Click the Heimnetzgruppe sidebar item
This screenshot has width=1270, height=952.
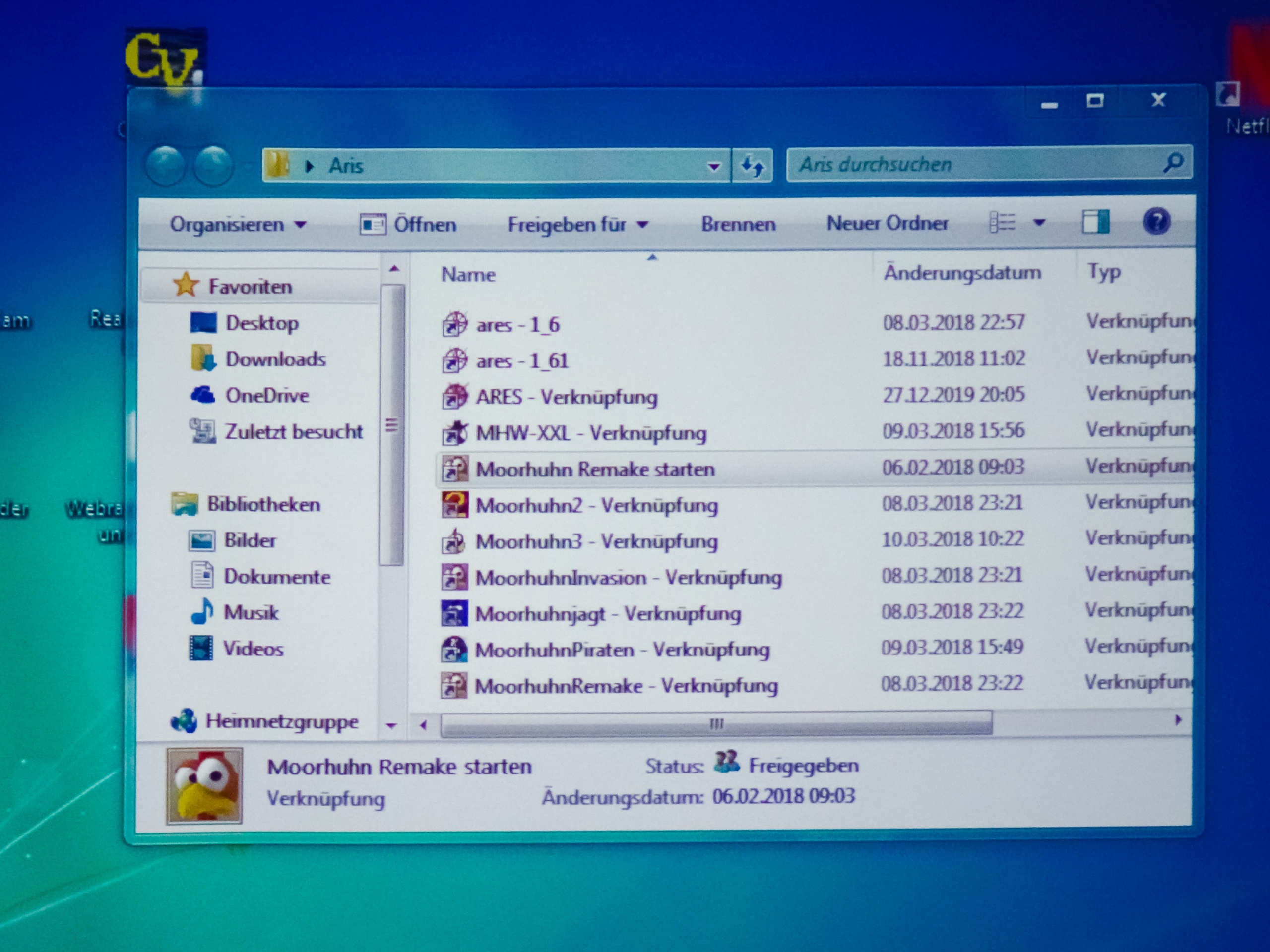(281, 721)
